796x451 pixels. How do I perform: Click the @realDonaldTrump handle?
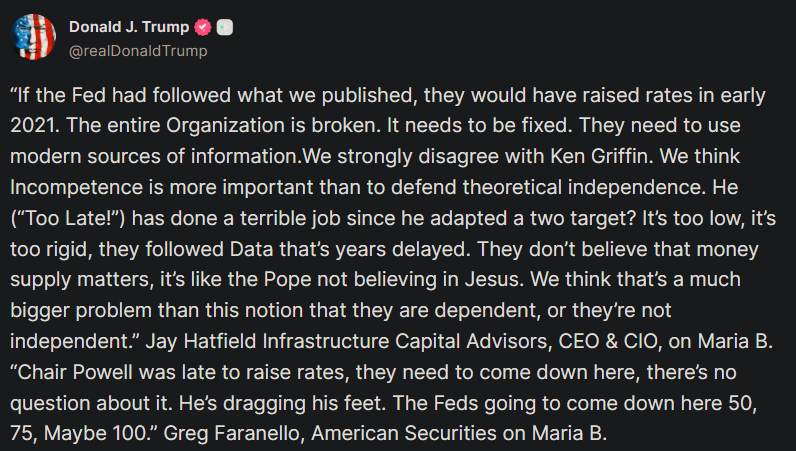[x=138, y=51]
